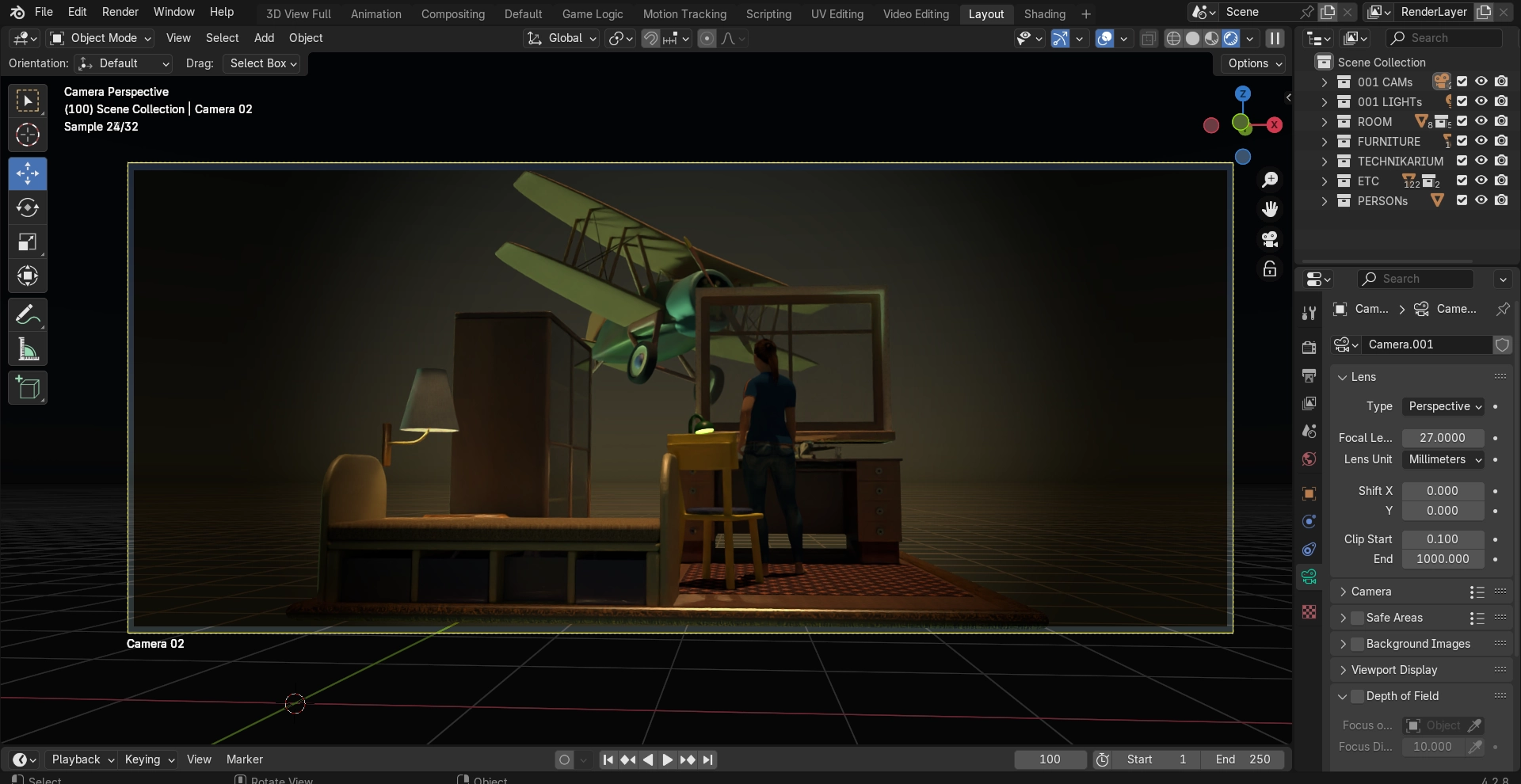Open the Render menu
The image size is (1521, 784).
pos(120,12)
